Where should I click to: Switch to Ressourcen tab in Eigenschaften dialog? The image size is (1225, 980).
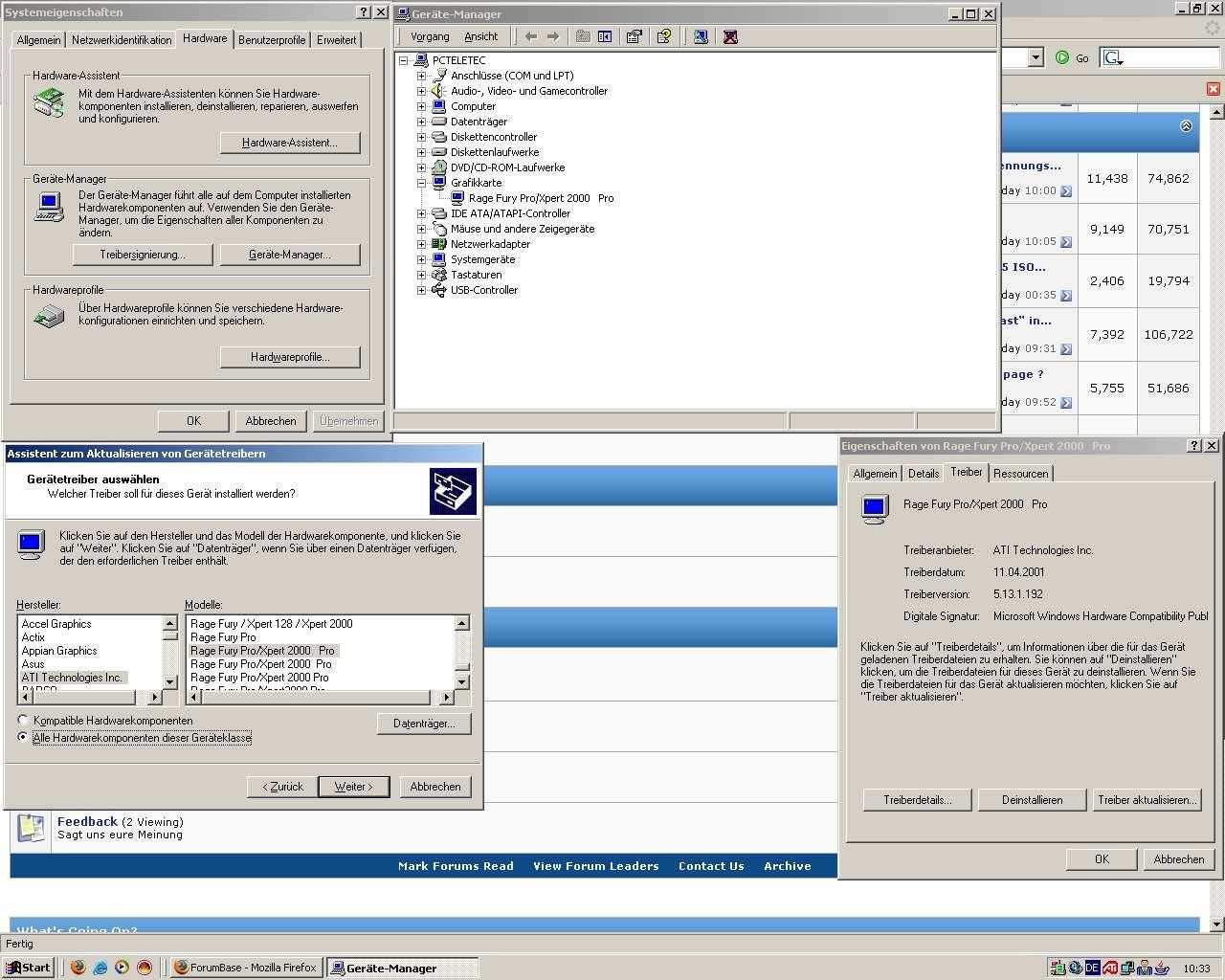coord(1020,474)
